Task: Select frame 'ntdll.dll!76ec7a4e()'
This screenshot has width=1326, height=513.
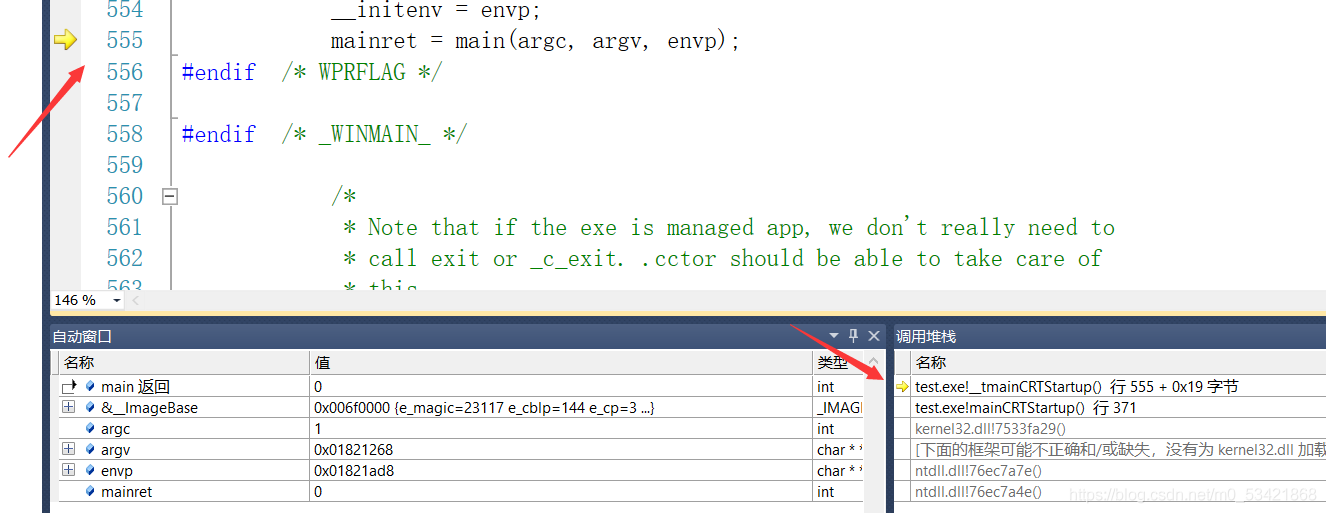Action: [x=978, y=492]
